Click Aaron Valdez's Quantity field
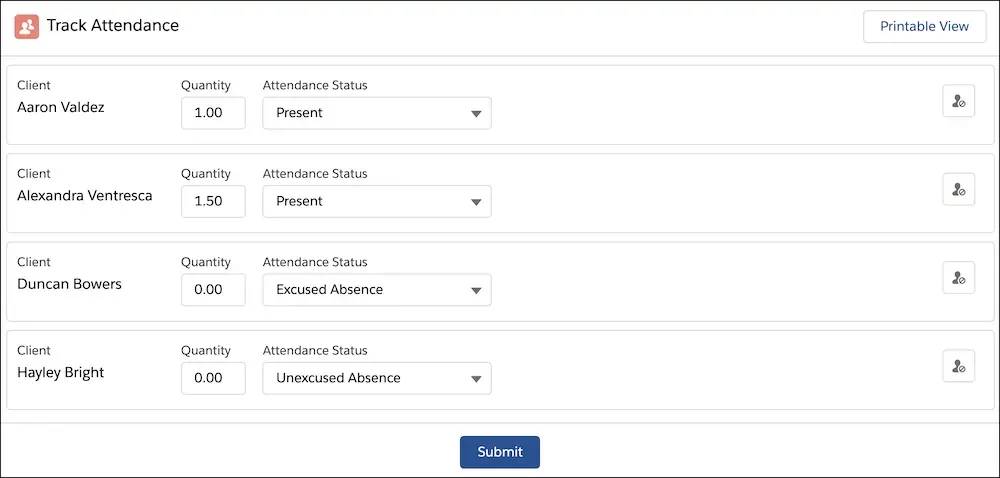 (213, 113)
